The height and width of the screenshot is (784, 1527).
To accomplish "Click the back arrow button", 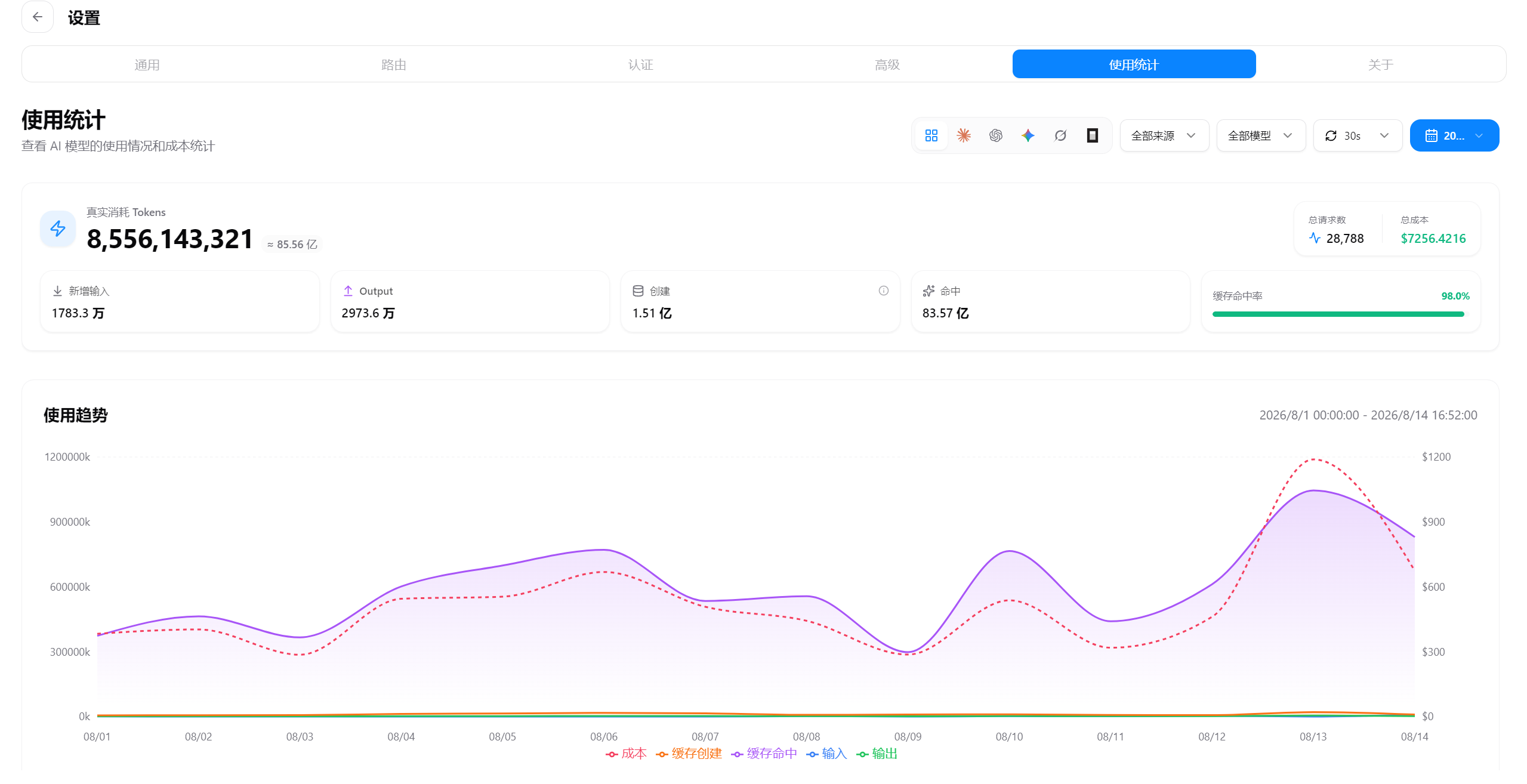I will pos(38,17).
